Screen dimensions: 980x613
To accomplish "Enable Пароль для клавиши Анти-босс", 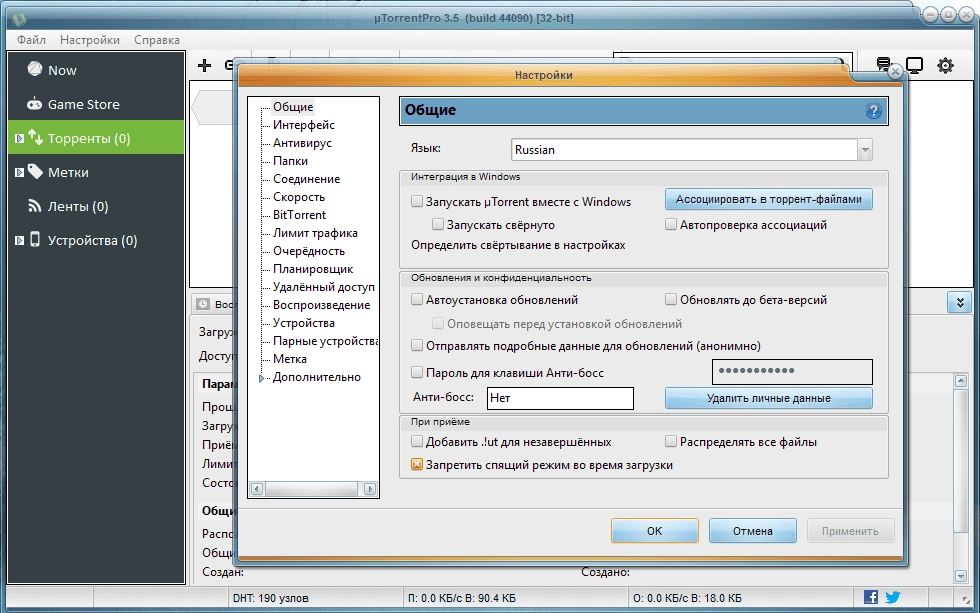I will pos(417,372).
